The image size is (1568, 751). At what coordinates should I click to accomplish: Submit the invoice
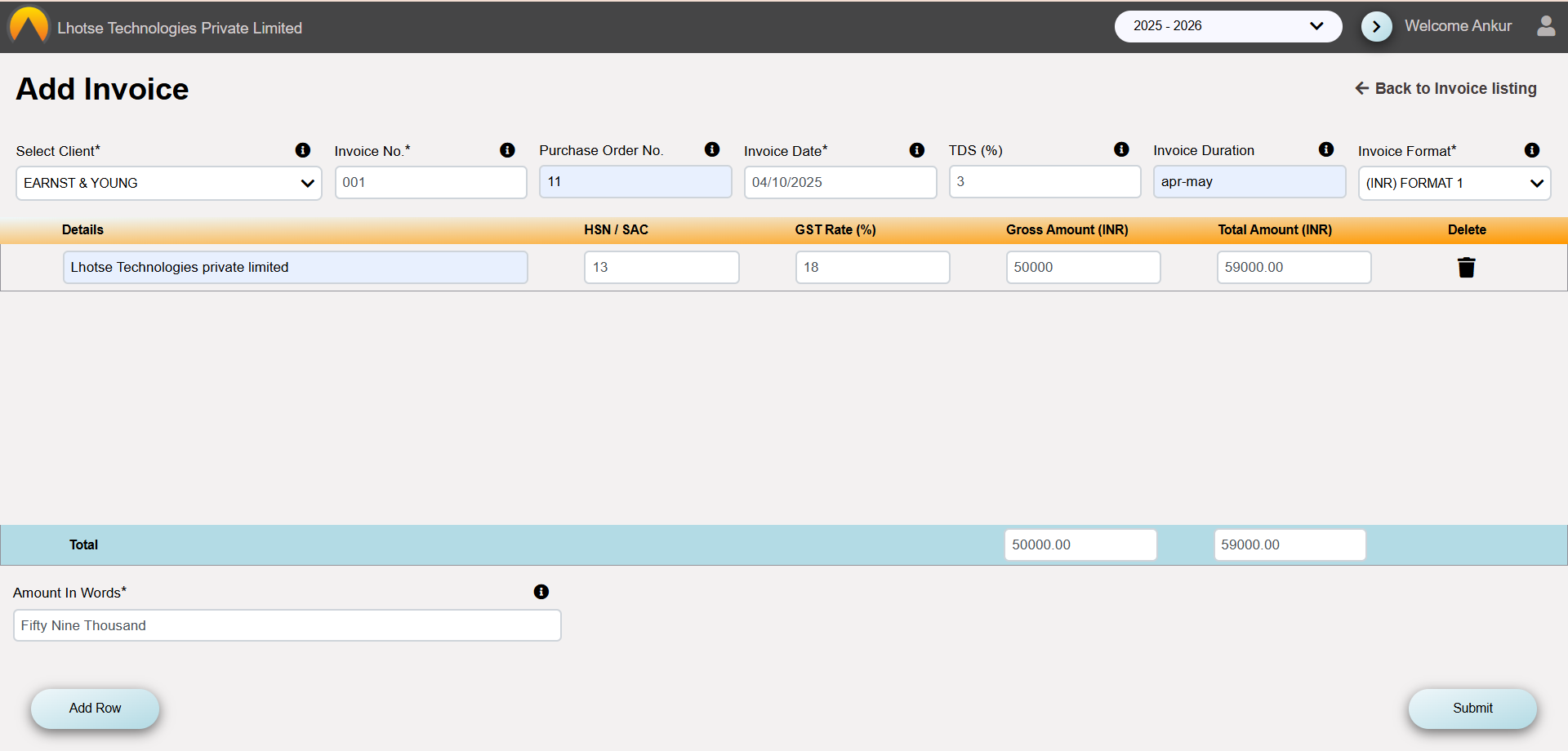click(1472, 709)
